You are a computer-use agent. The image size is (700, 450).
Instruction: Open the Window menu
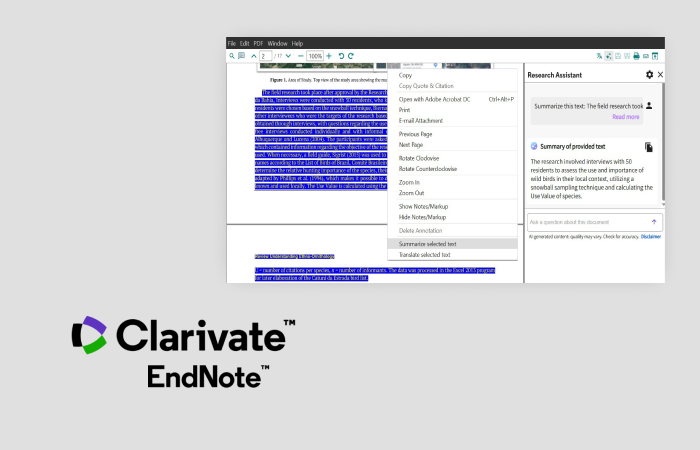[x=277, y=44]
